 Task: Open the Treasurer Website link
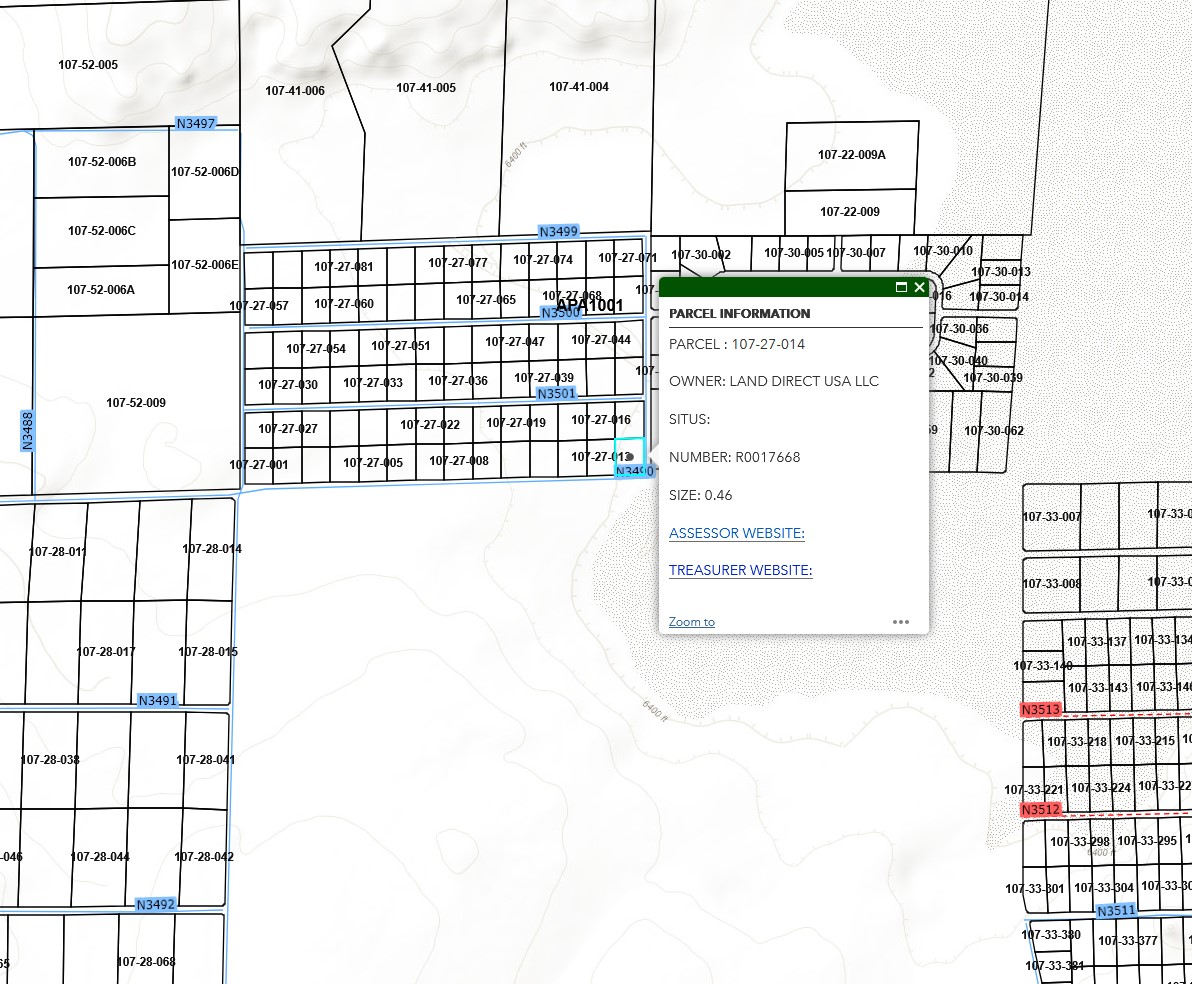click(x=740, y=570)
